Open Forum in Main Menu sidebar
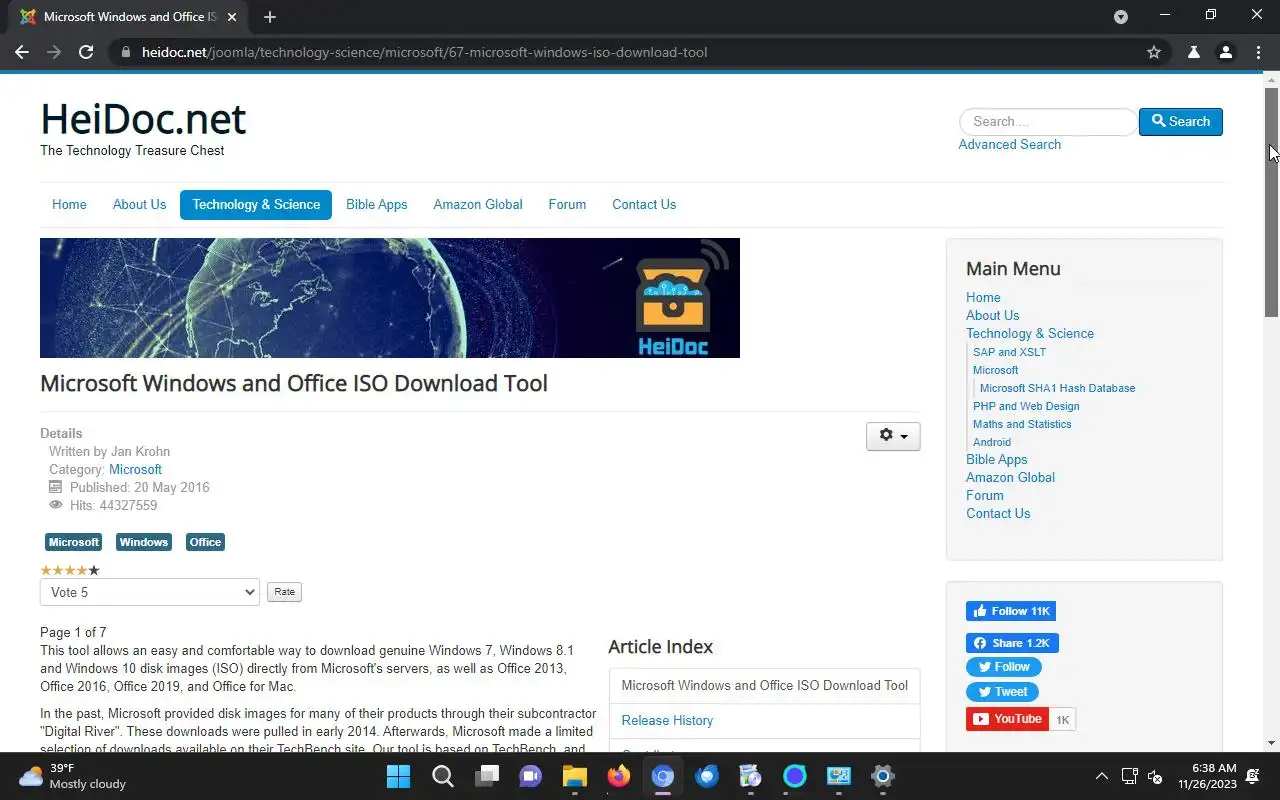This screenshot has width=1280, height=800. 984,495
